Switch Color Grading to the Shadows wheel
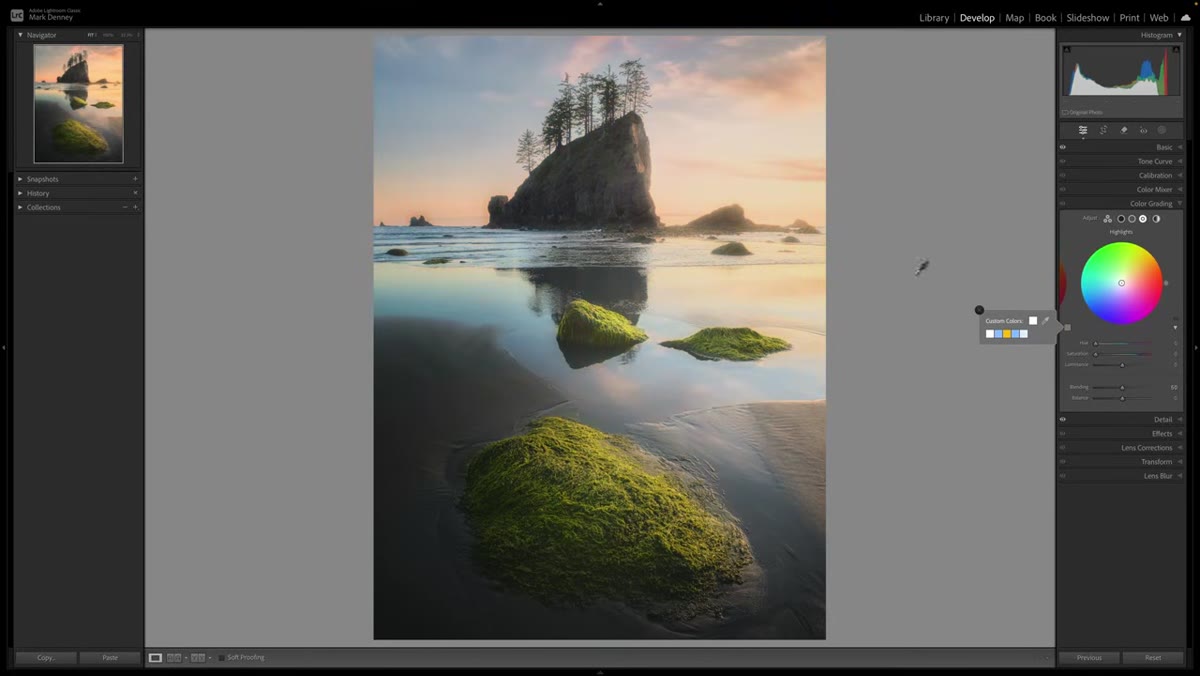 1121,218
